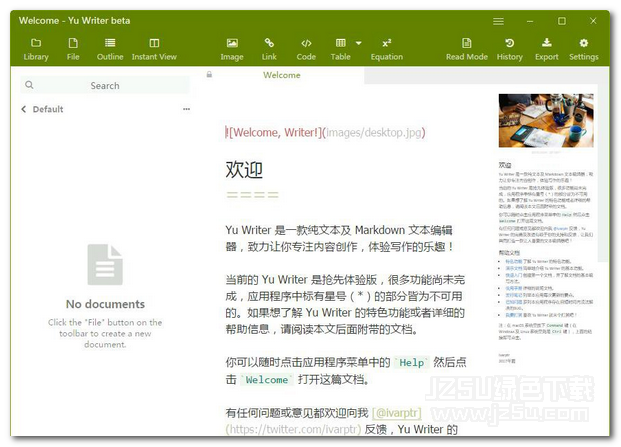Show the document Outline
621x447 pixels.
(110, 49)
